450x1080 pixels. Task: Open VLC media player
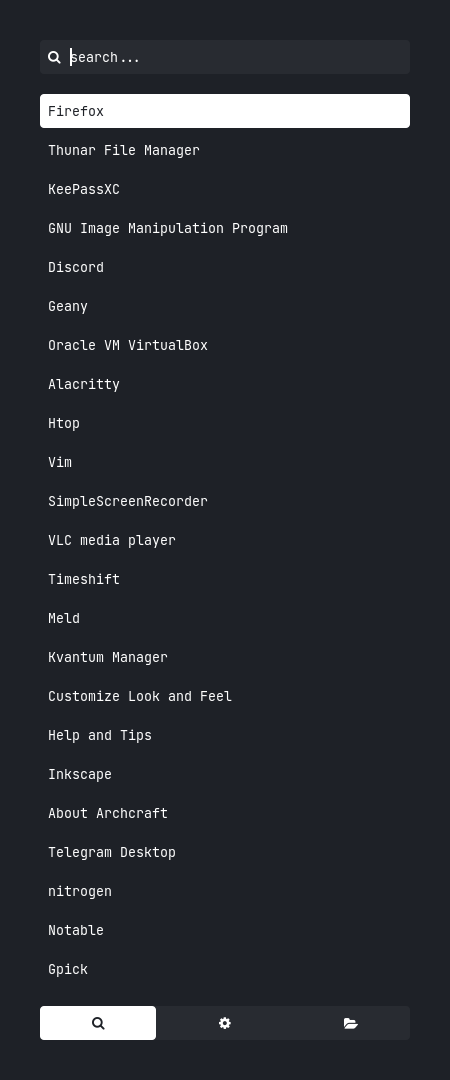pos(225,540)
